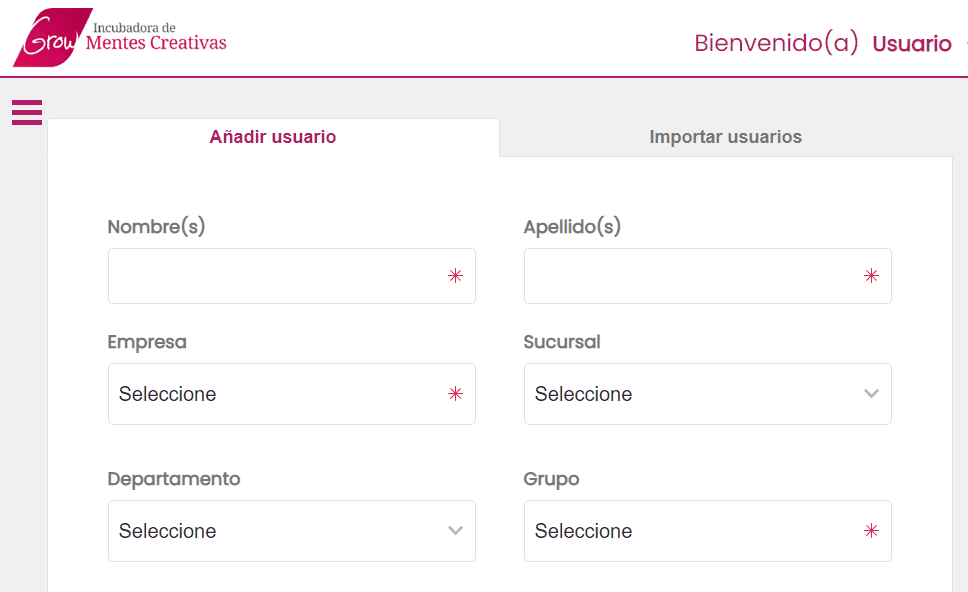Click the chevron on the Departamento selector

coord(456,531)
